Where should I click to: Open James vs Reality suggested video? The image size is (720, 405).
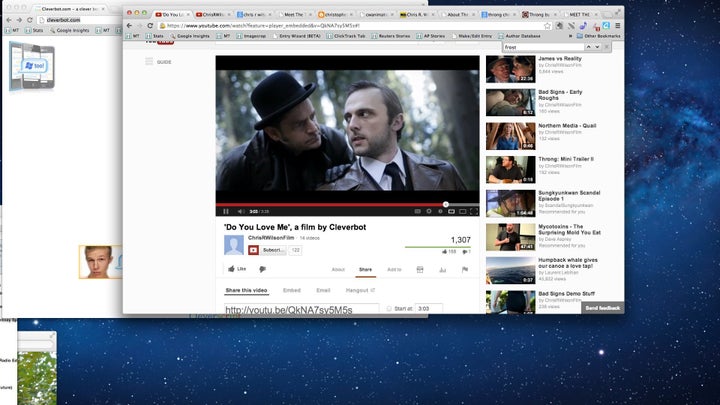(559, 59)
